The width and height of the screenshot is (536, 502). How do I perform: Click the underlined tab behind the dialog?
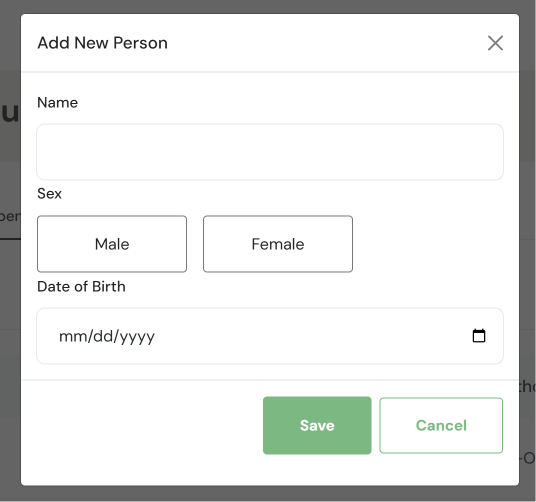[x=10, y=217]
